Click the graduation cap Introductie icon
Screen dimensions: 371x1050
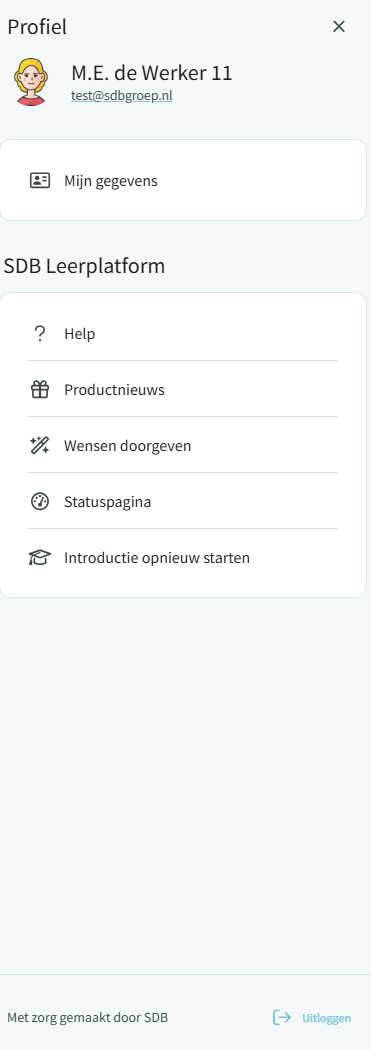40,557
